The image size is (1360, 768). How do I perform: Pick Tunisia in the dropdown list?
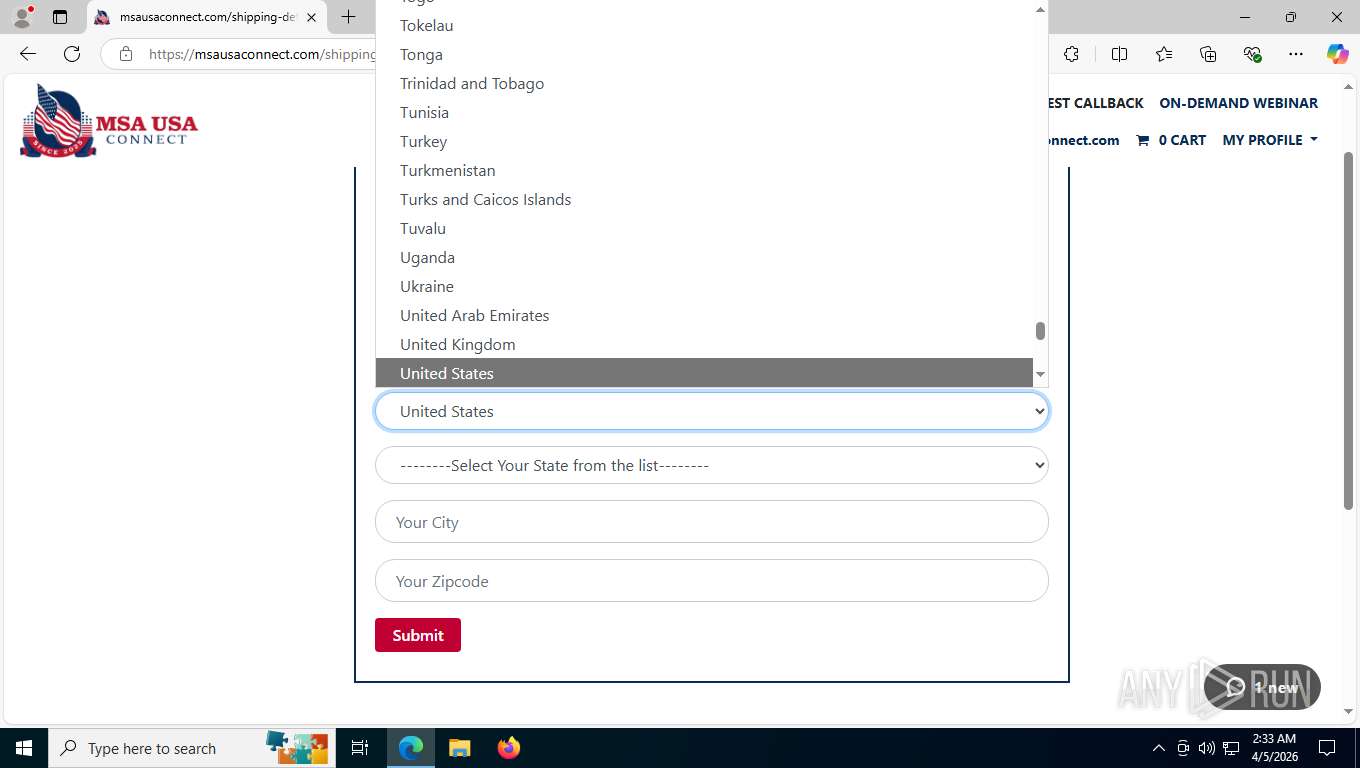(704, 112)
